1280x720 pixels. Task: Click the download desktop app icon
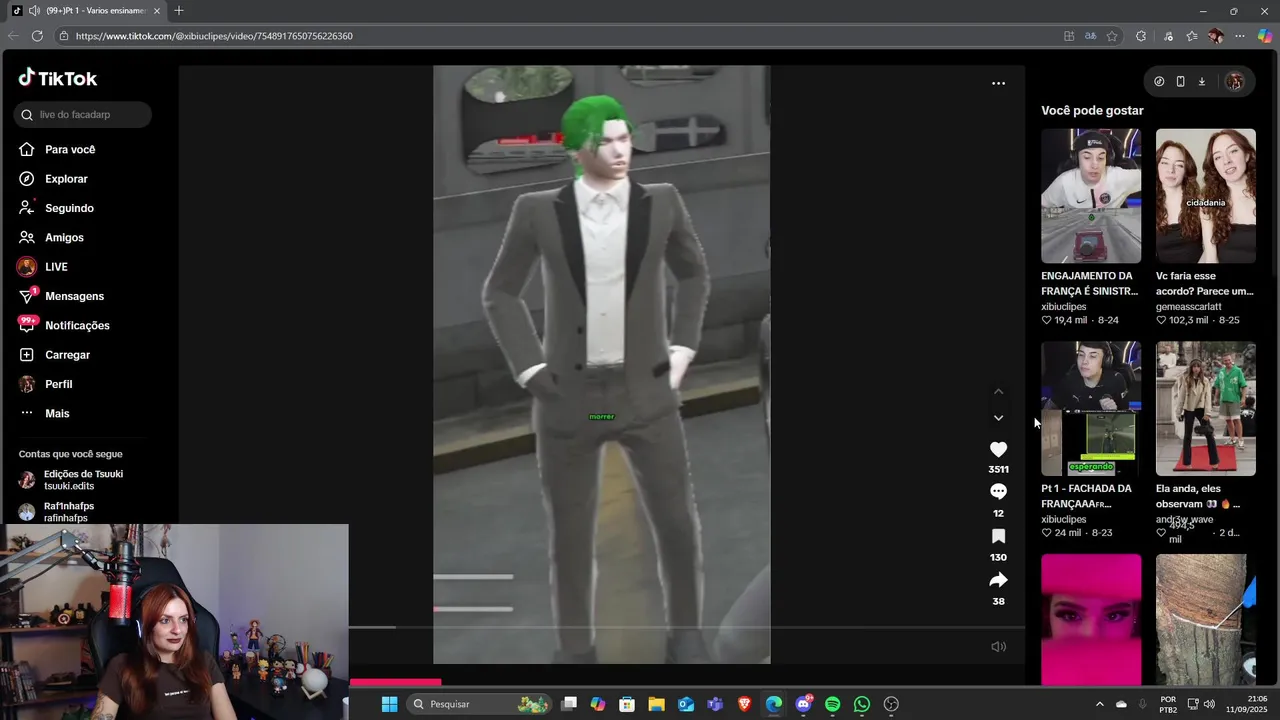[x=1202, y=82]
